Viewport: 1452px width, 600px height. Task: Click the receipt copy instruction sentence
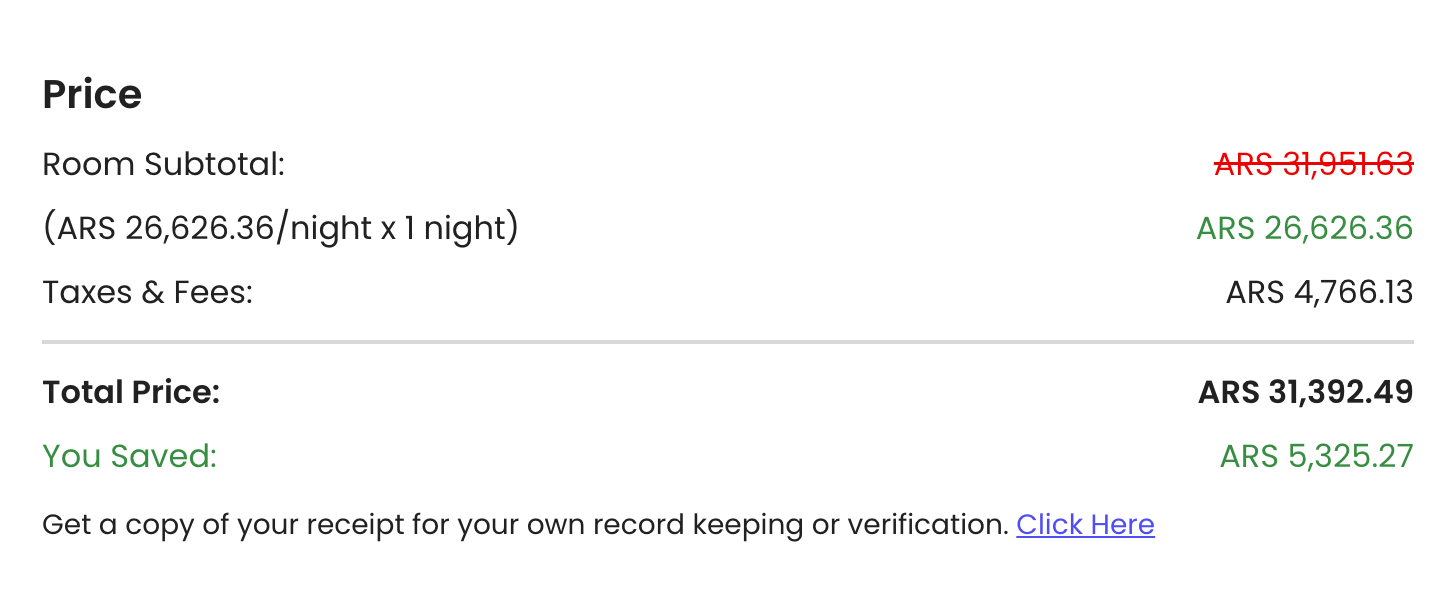pos(525,524)
